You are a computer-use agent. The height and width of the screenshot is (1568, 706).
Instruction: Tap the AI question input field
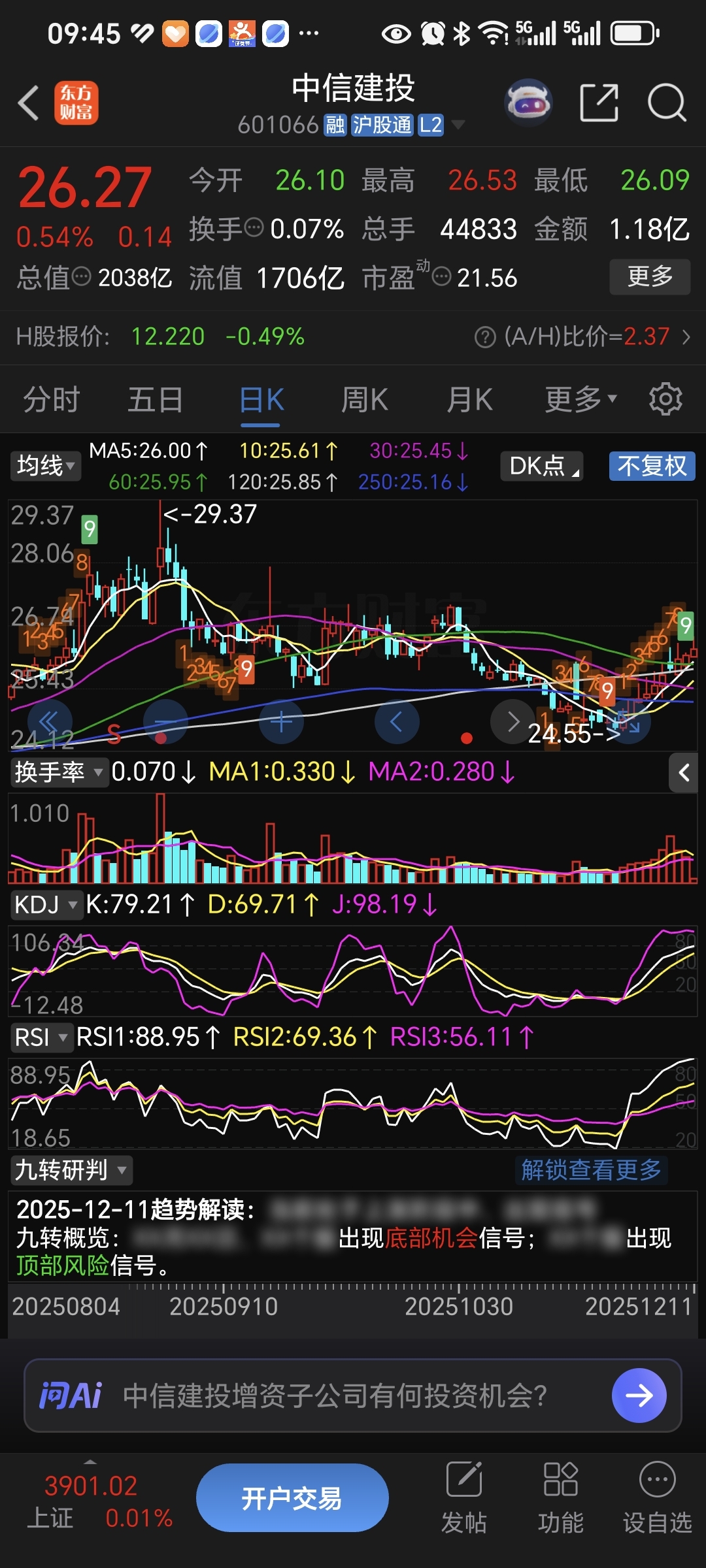(353, 1396)
